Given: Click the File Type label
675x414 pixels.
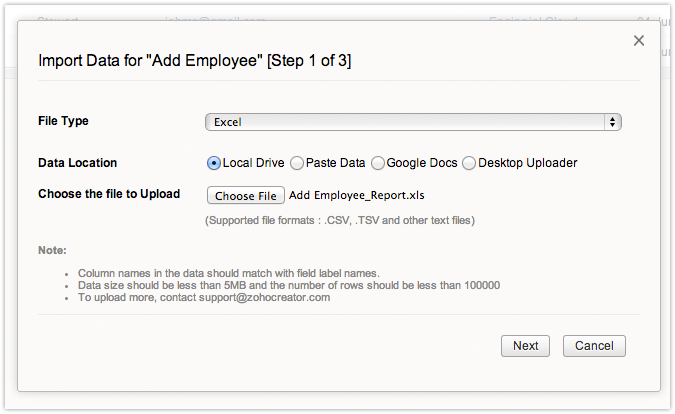Looking at the screenshot, I should pos(63,121).
